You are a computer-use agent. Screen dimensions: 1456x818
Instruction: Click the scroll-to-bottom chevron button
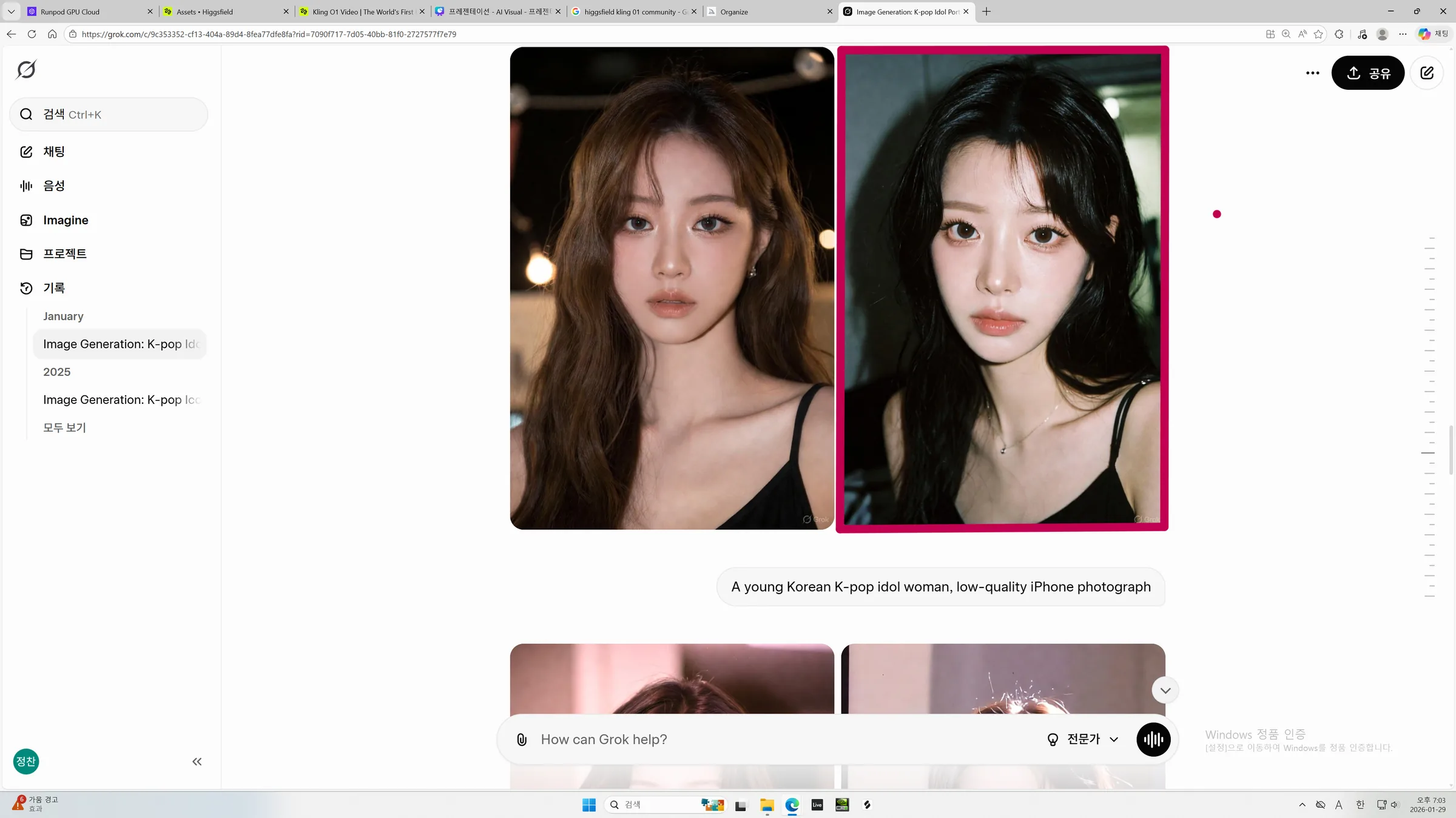click(x=1165, y=691)
